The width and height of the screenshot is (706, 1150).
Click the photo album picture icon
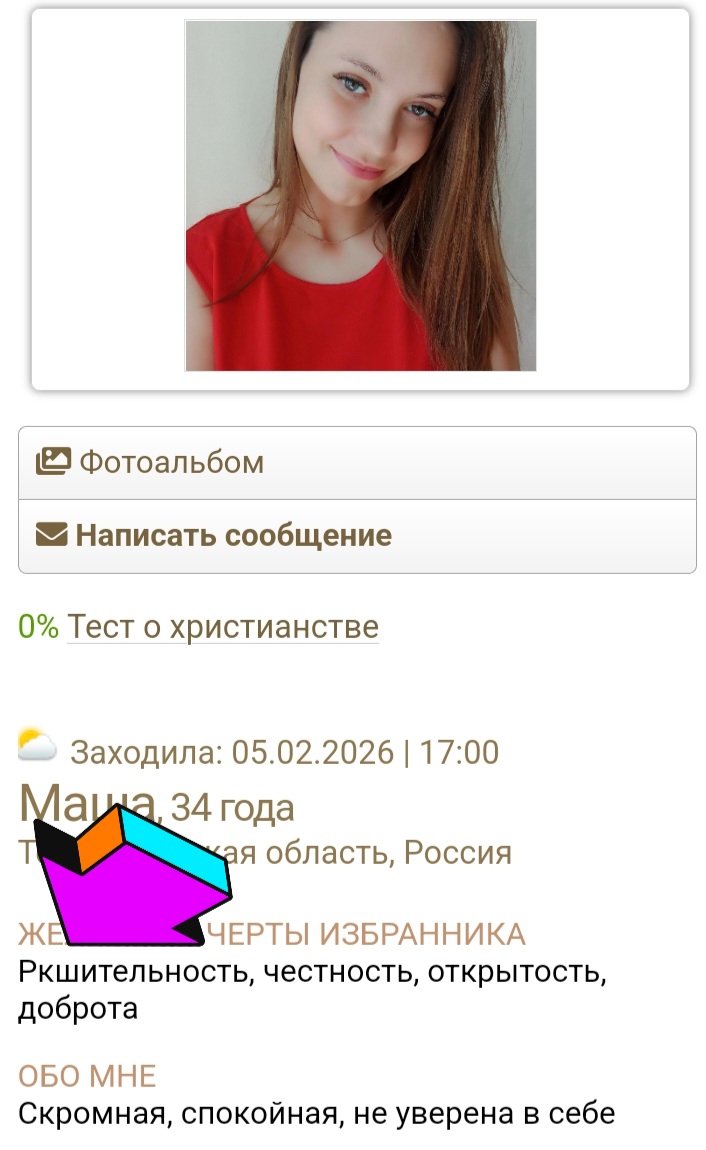tap(53, 461)
